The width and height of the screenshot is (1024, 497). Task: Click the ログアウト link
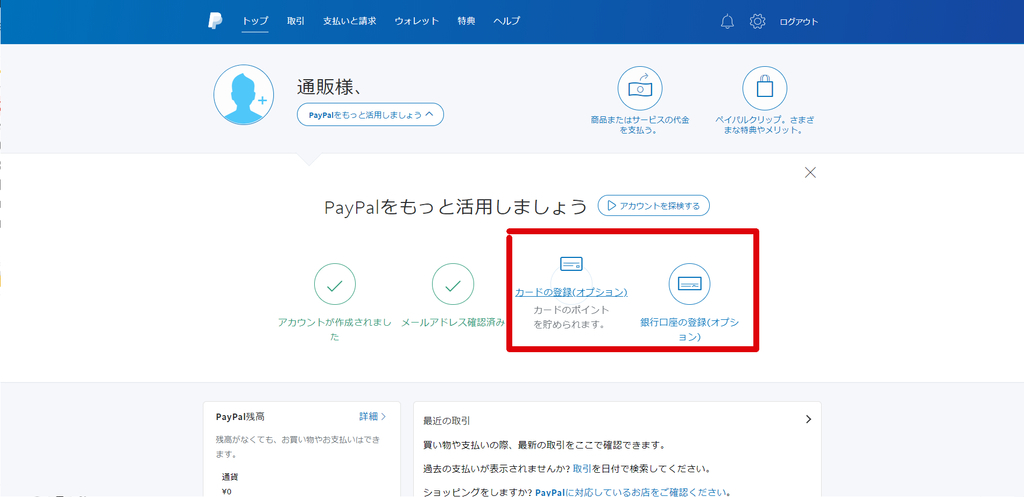(799, 22)
